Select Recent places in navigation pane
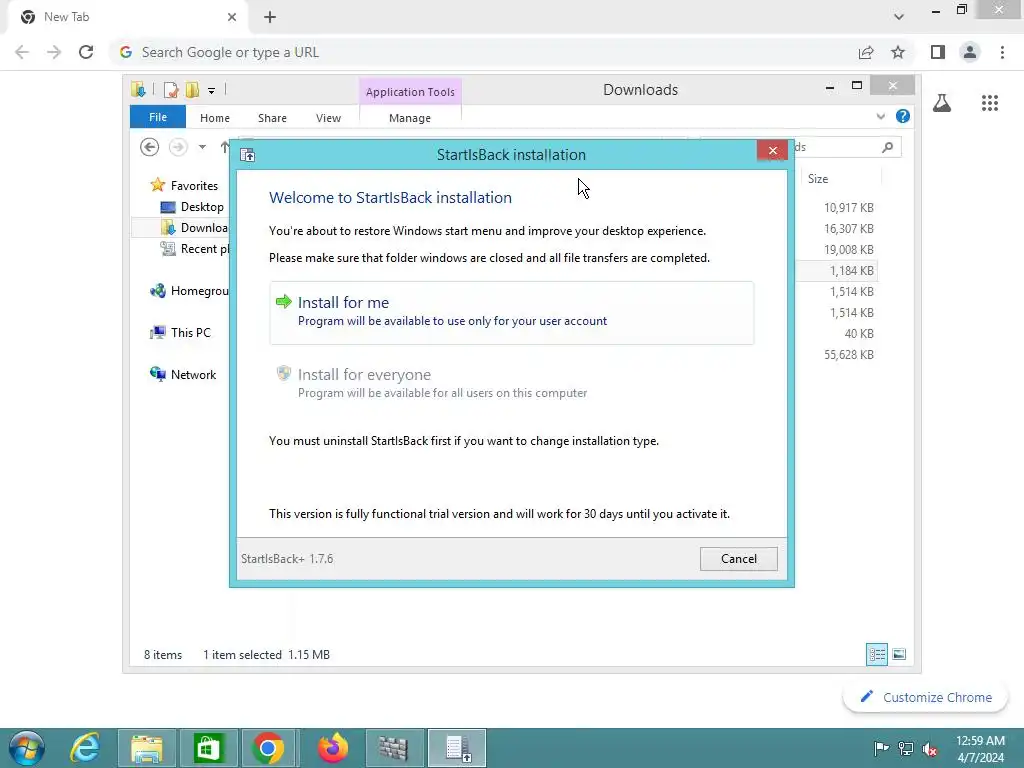 click(x=195, y=248)
